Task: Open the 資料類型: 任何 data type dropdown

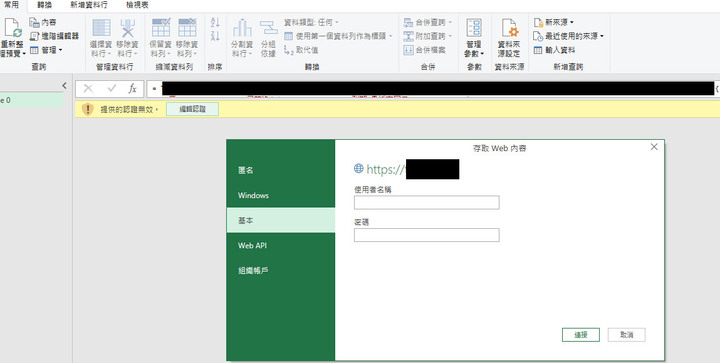Action: click(311, 22)
